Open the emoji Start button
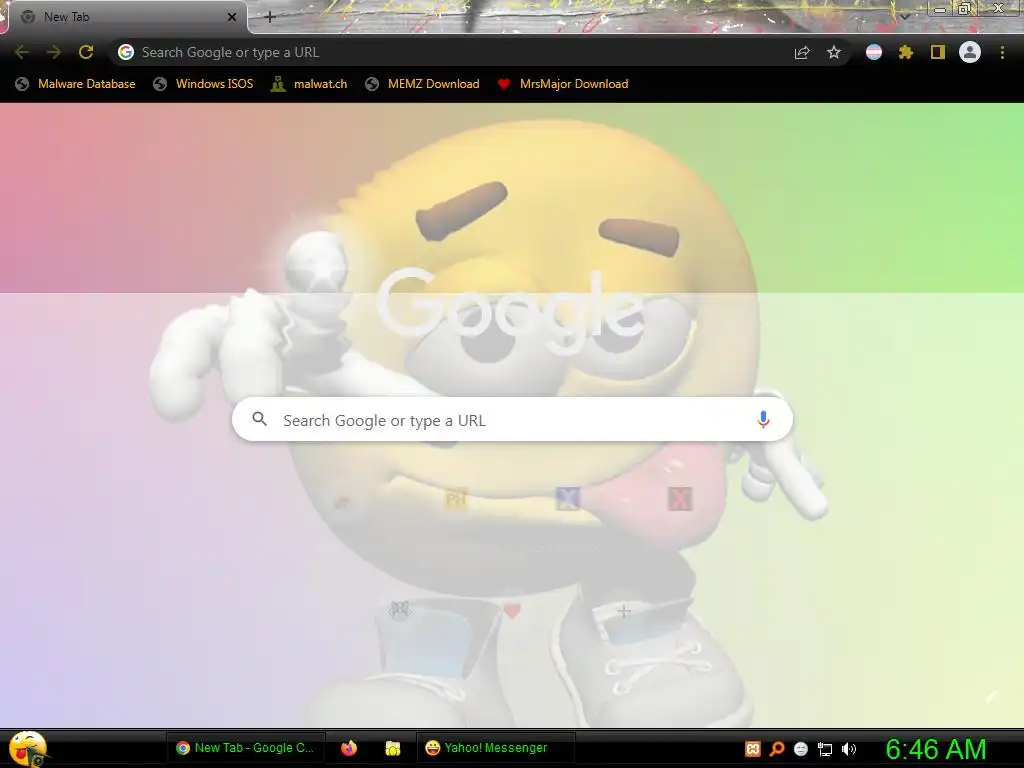 [27, 748]
